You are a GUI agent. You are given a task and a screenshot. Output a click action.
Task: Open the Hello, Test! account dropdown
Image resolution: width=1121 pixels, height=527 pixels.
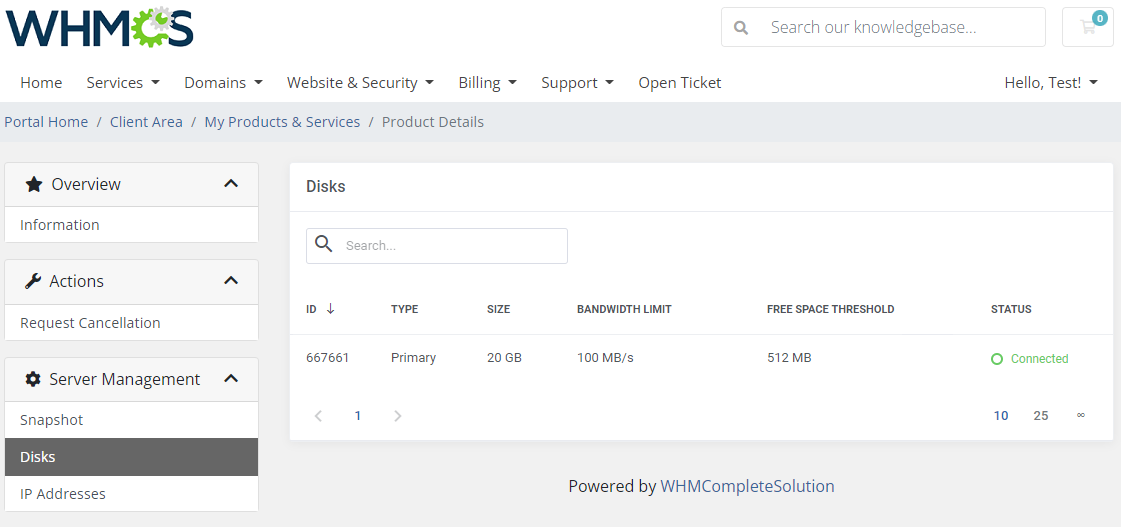[x=1051, y=83]
